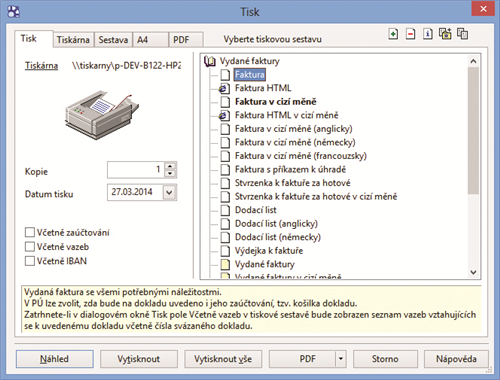The image size is (500, 380).
Task: Switch to the Tiskárna tab
Action: point(73,40)
